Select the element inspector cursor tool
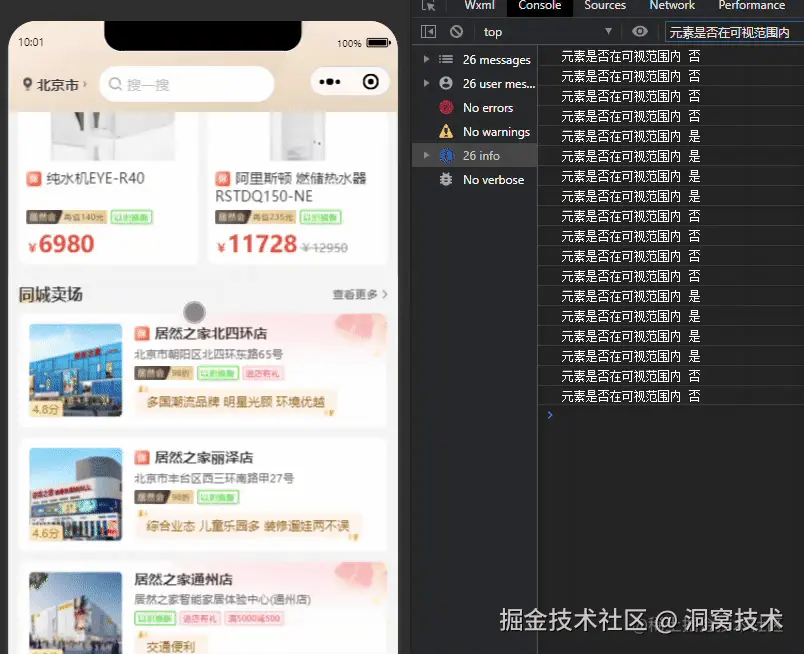The width and height of the screenshot is (804, 654). tap(429, 6)
